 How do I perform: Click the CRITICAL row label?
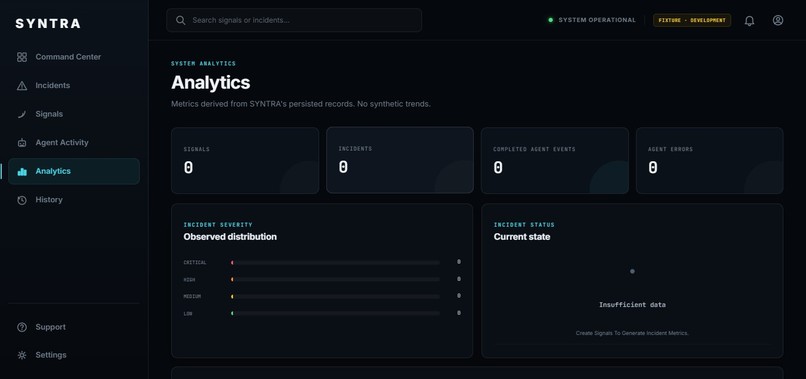pyautogui.click(x=195, y=263)
